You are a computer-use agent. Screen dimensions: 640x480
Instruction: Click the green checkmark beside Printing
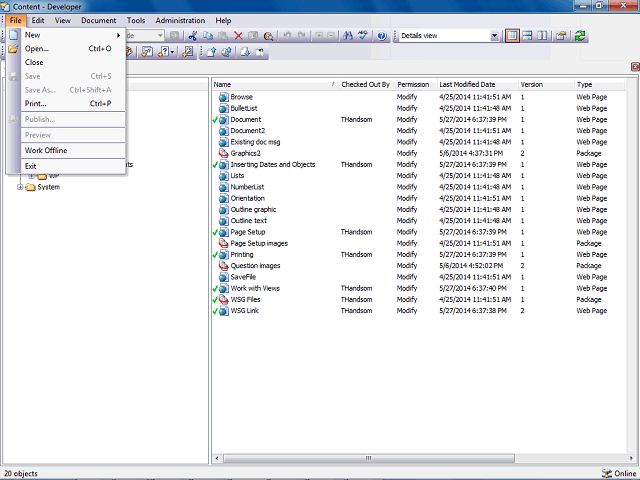tap(215, 255)
